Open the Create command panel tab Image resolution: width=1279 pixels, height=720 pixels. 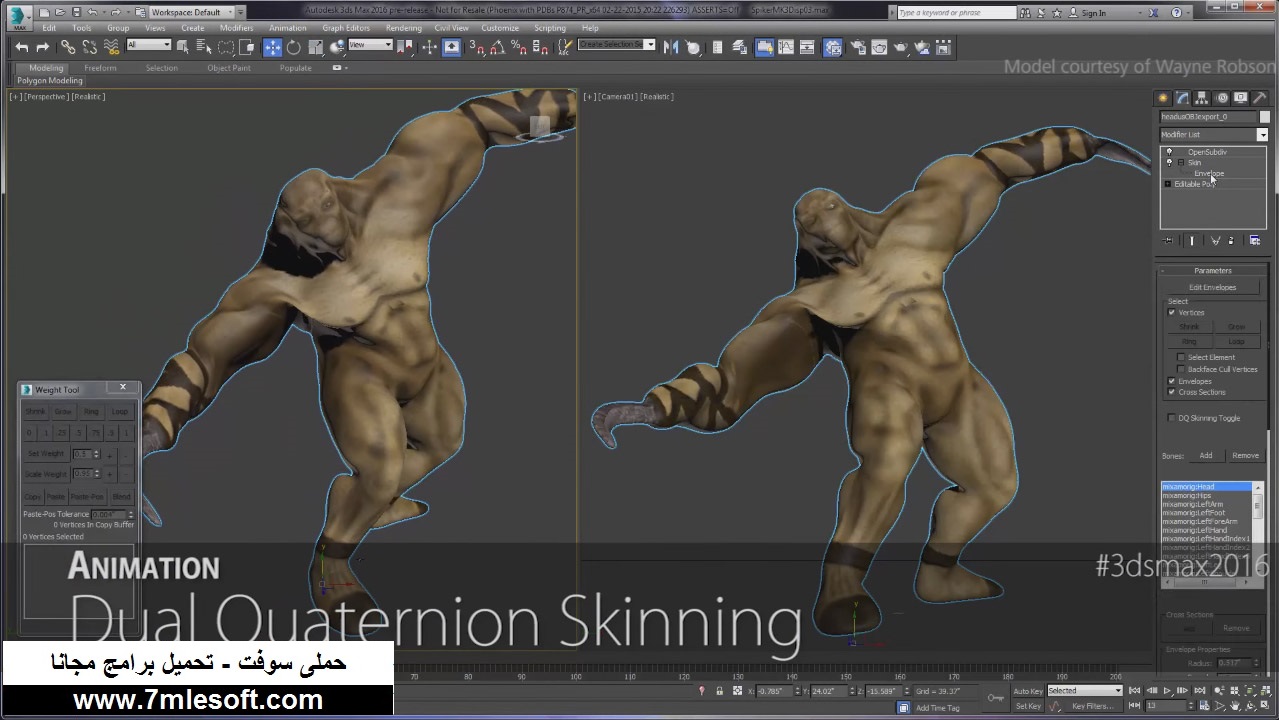(1162, 98)
